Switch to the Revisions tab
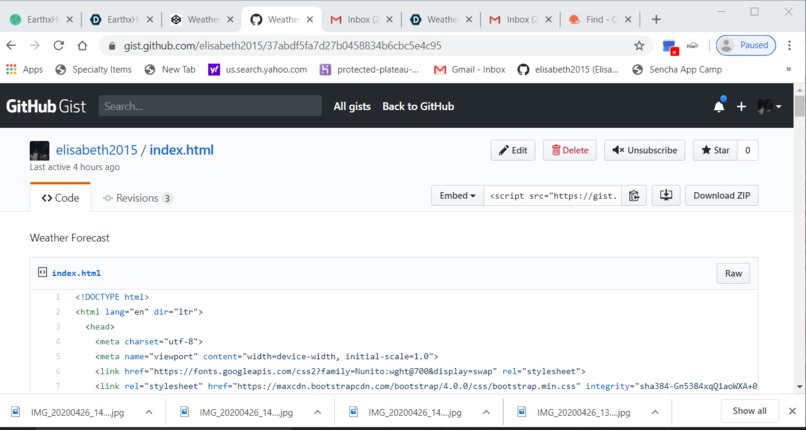The image size is (806, 430). coord(137,198)
